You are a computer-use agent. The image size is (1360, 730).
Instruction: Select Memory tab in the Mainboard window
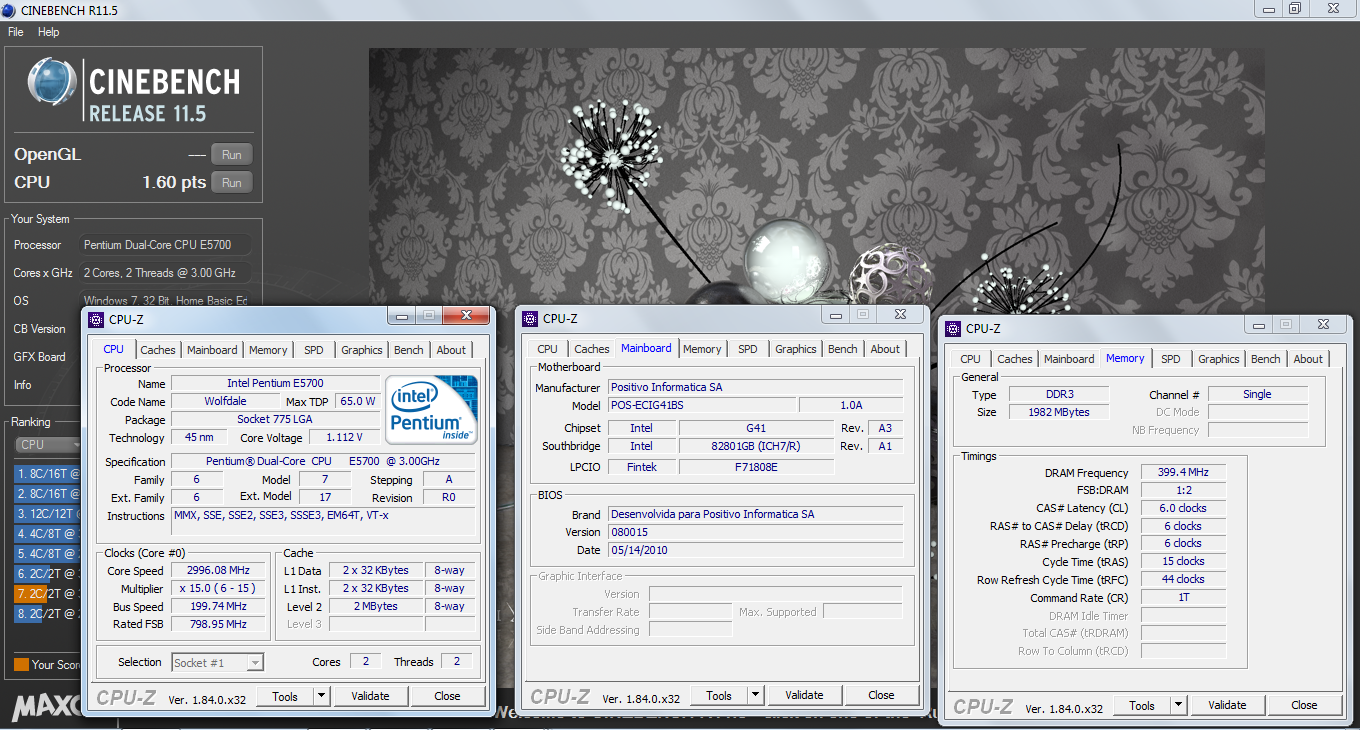(702, 349)
